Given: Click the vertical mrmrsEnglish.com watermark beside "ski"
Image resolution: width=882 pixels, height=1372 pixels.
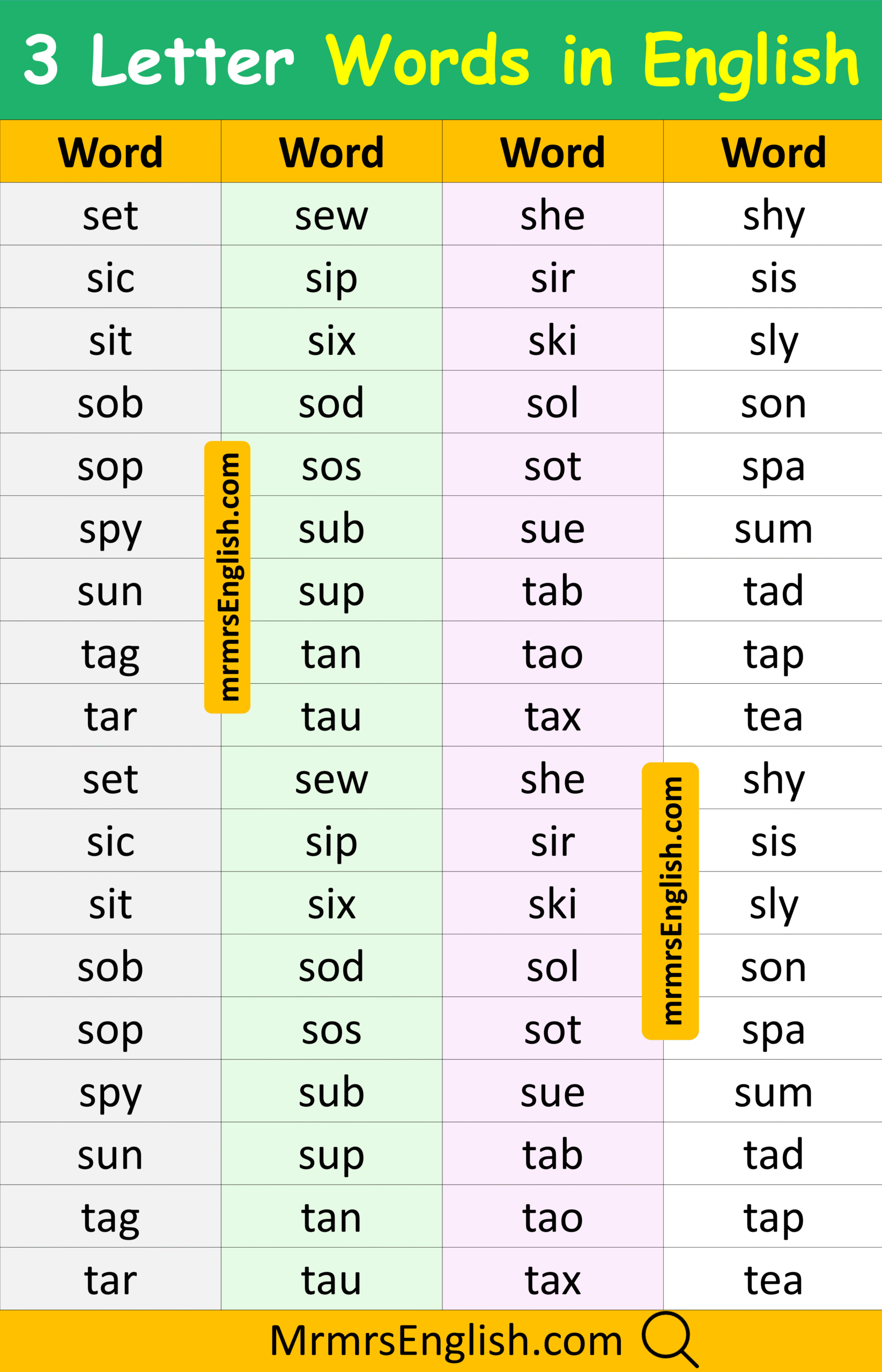Looking at the screenshot, I should tap(670, 900).
